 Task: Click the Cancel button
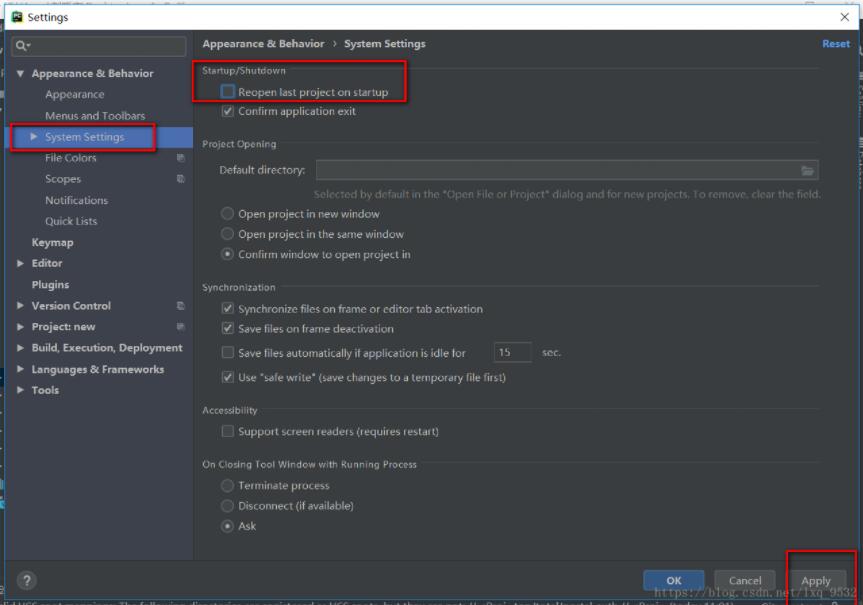point(745,580)
